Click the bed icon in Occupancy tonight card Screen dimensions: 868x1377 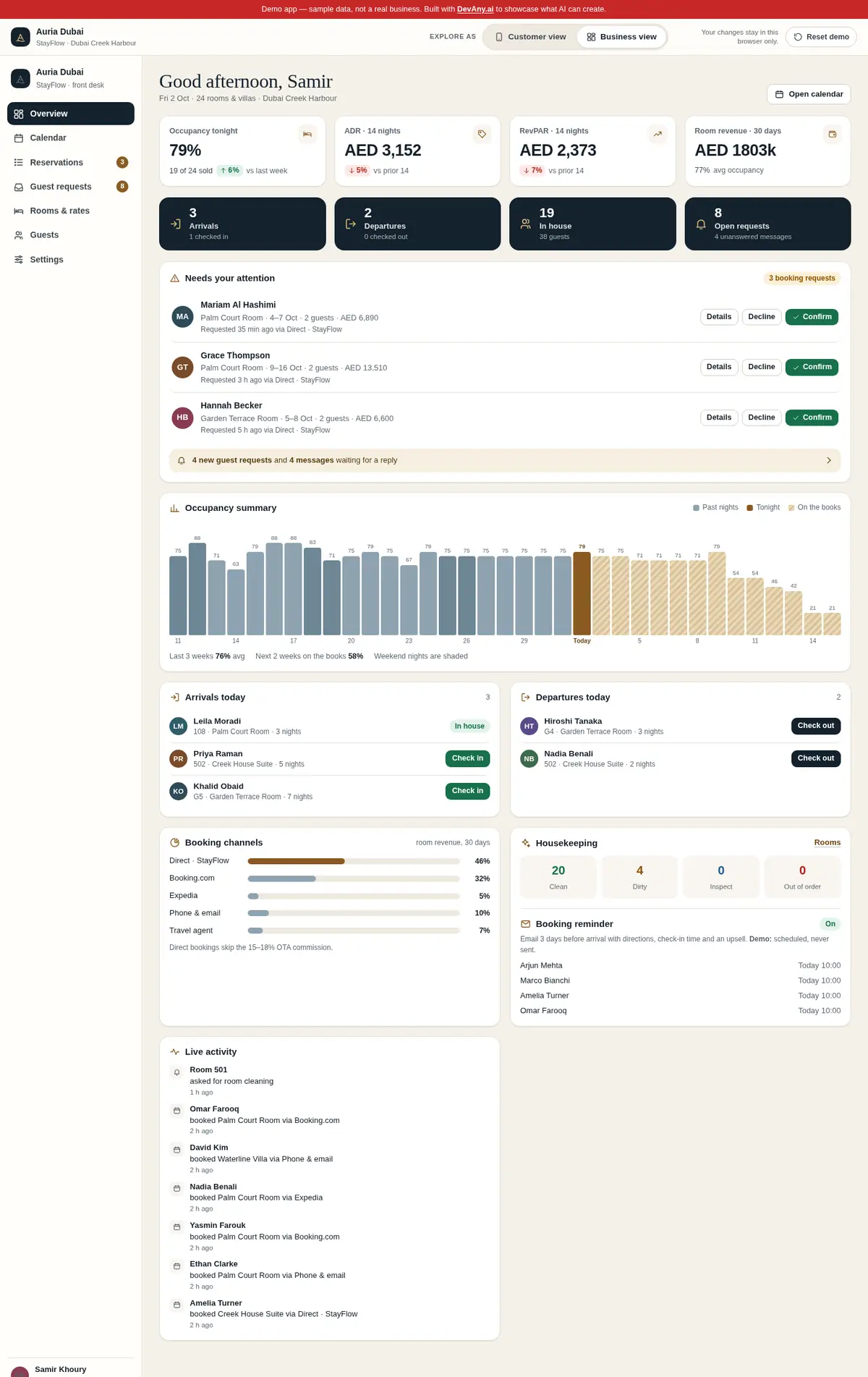point(307,134)
